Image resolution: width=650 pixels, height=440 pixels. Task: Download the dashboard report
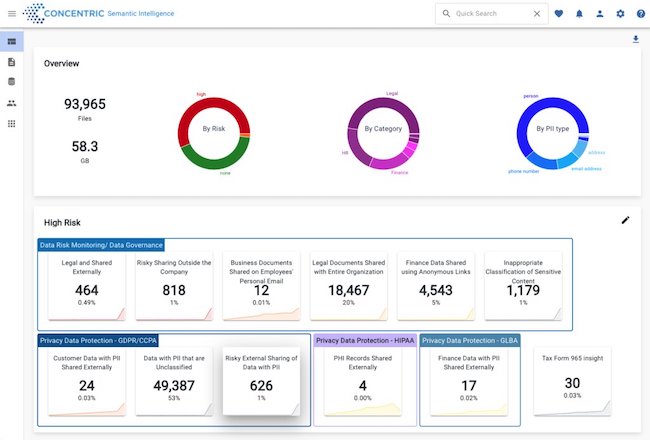[635, 40]
